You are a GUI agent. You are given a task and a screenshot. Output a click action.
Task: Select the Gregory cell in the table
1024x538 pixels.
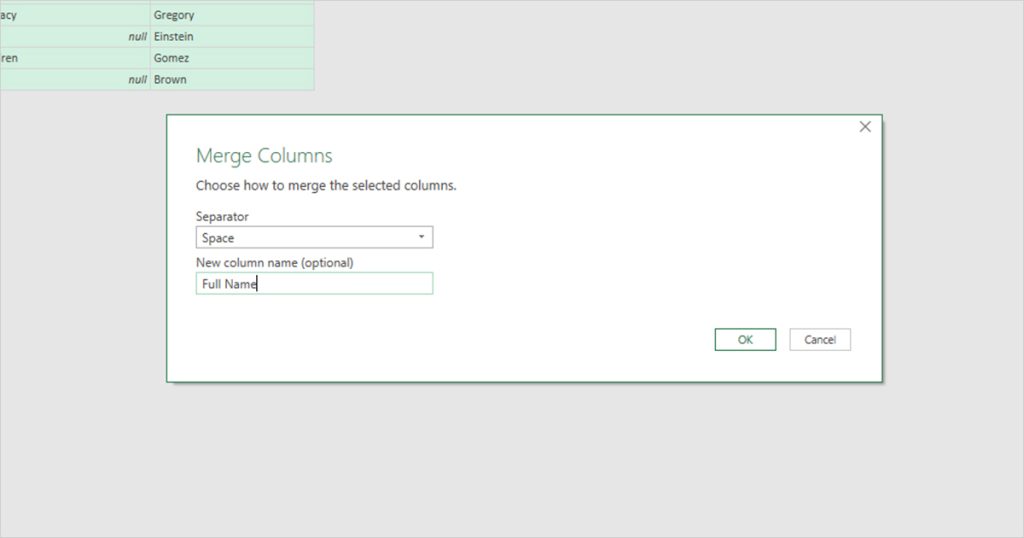point(231,15)
